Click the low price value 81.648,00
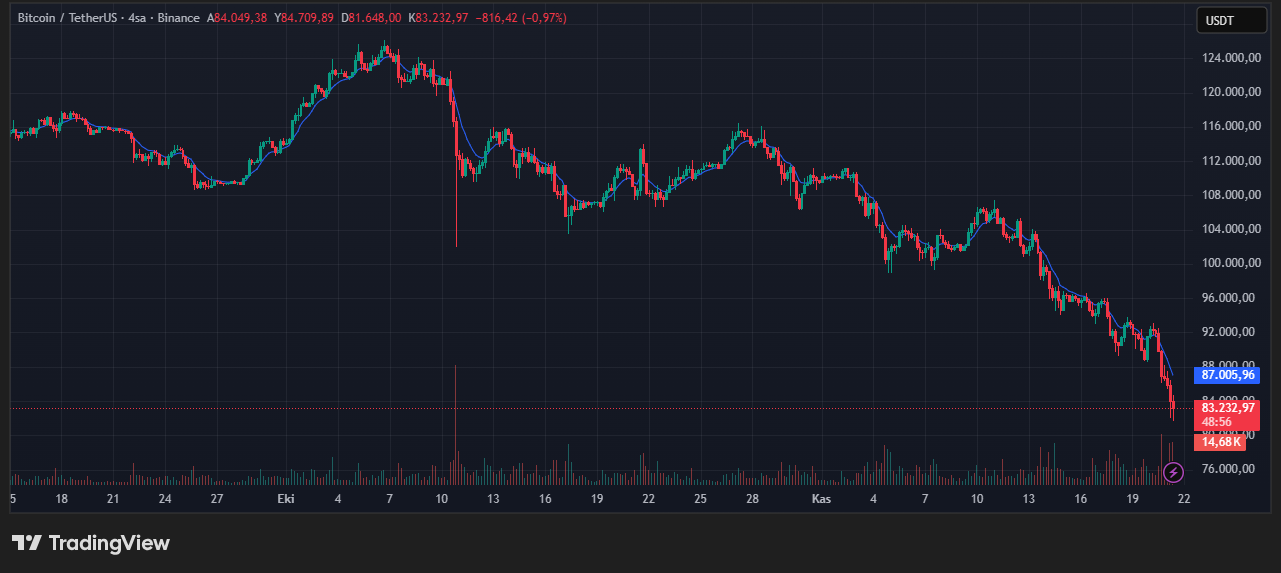The width and height of the screenshot is (1281, 573). tap(376, 18)
